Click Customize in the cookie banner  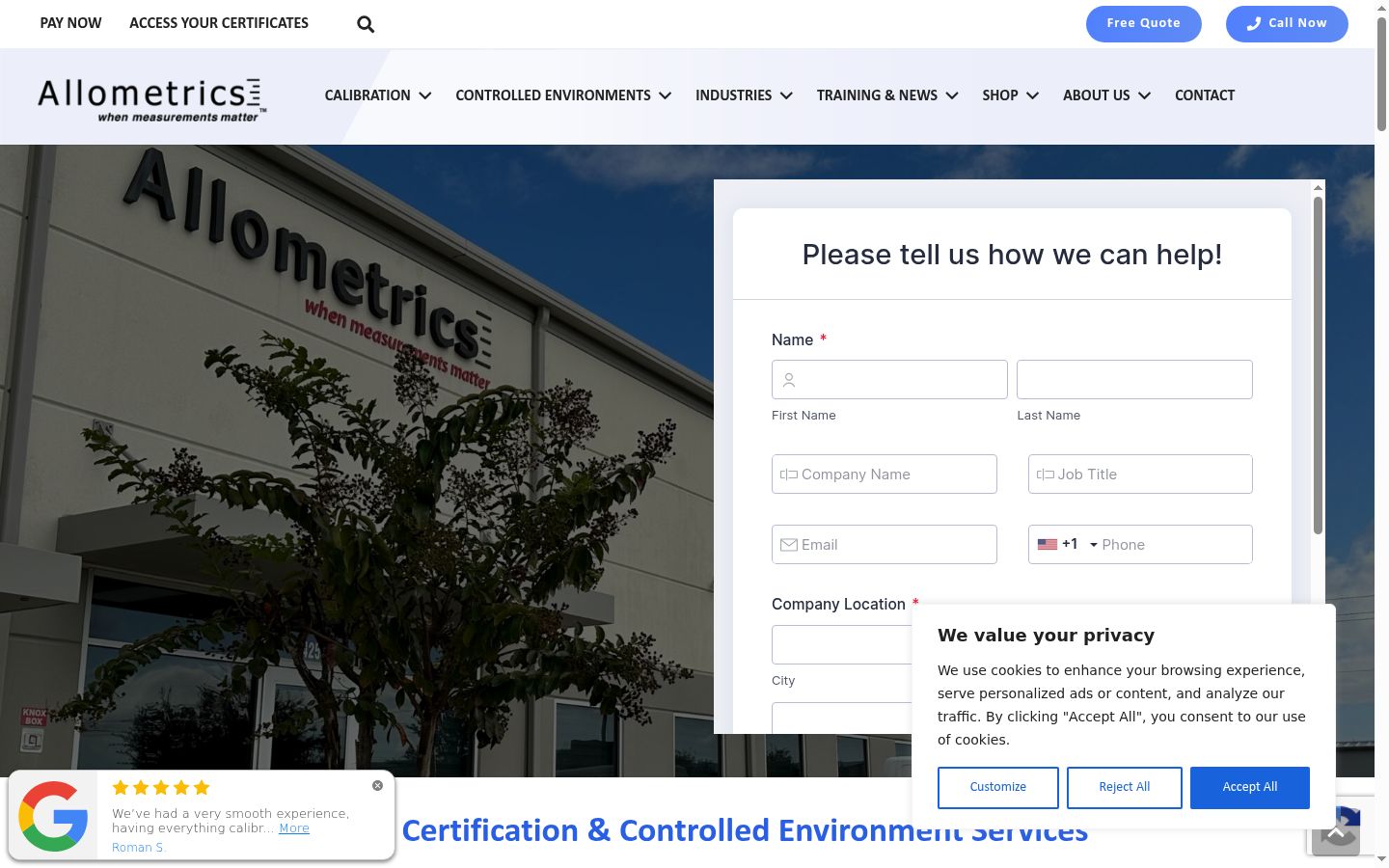(x=998, y=788)
